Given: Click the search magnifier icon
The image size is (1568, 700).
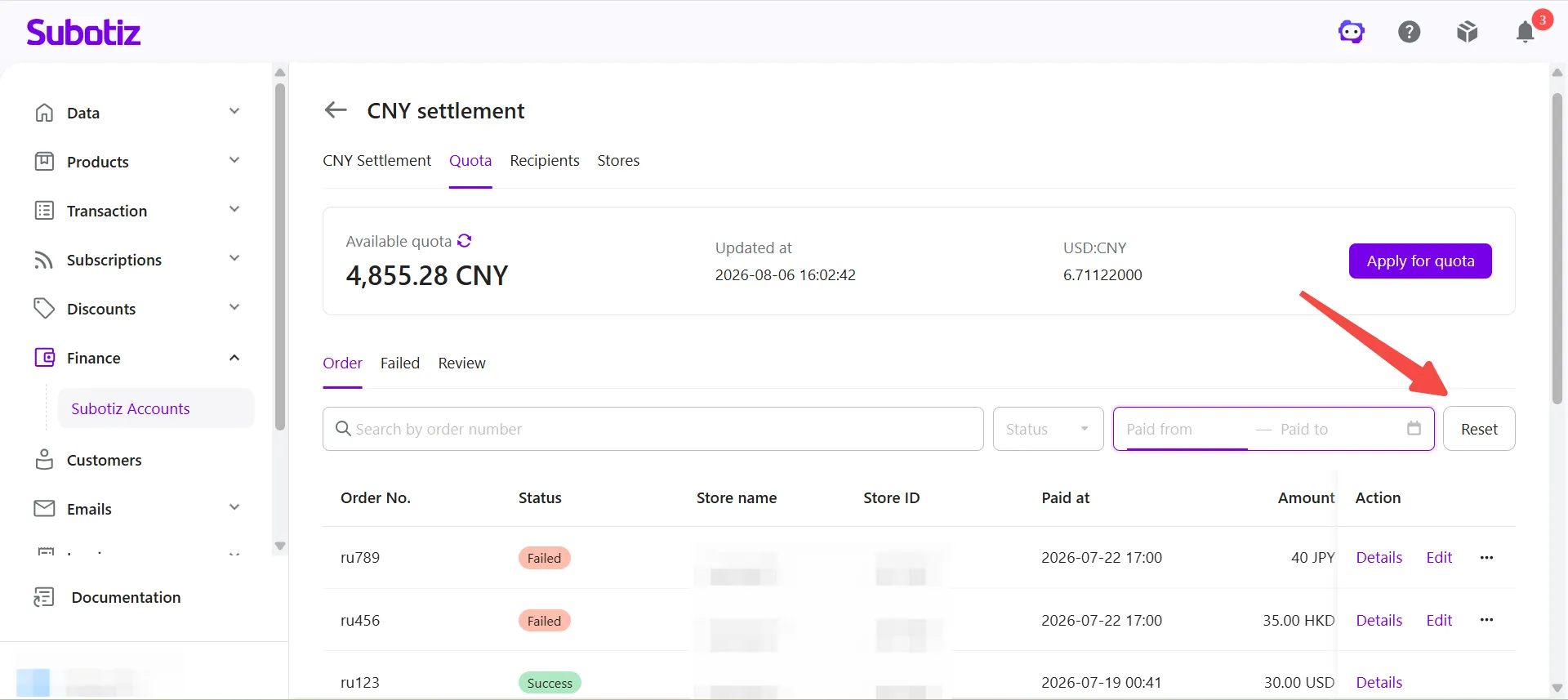Looking at the screenshot, I should tap(343, 429).
